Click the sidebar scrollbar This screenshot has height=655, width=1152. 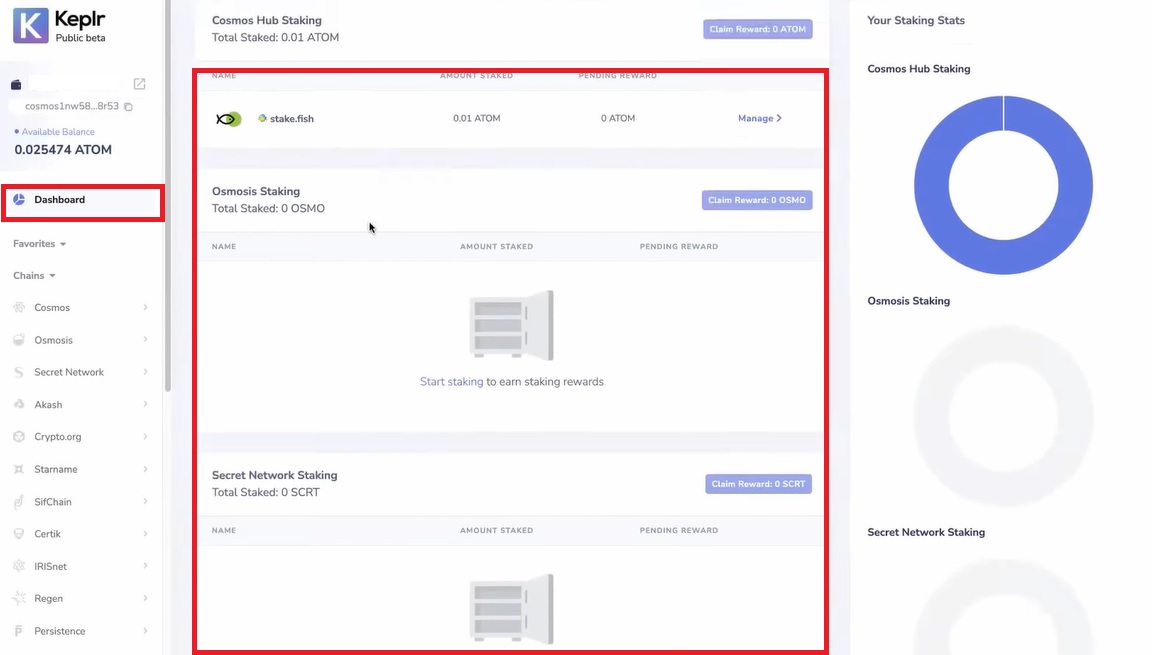(x=168, y=195)
